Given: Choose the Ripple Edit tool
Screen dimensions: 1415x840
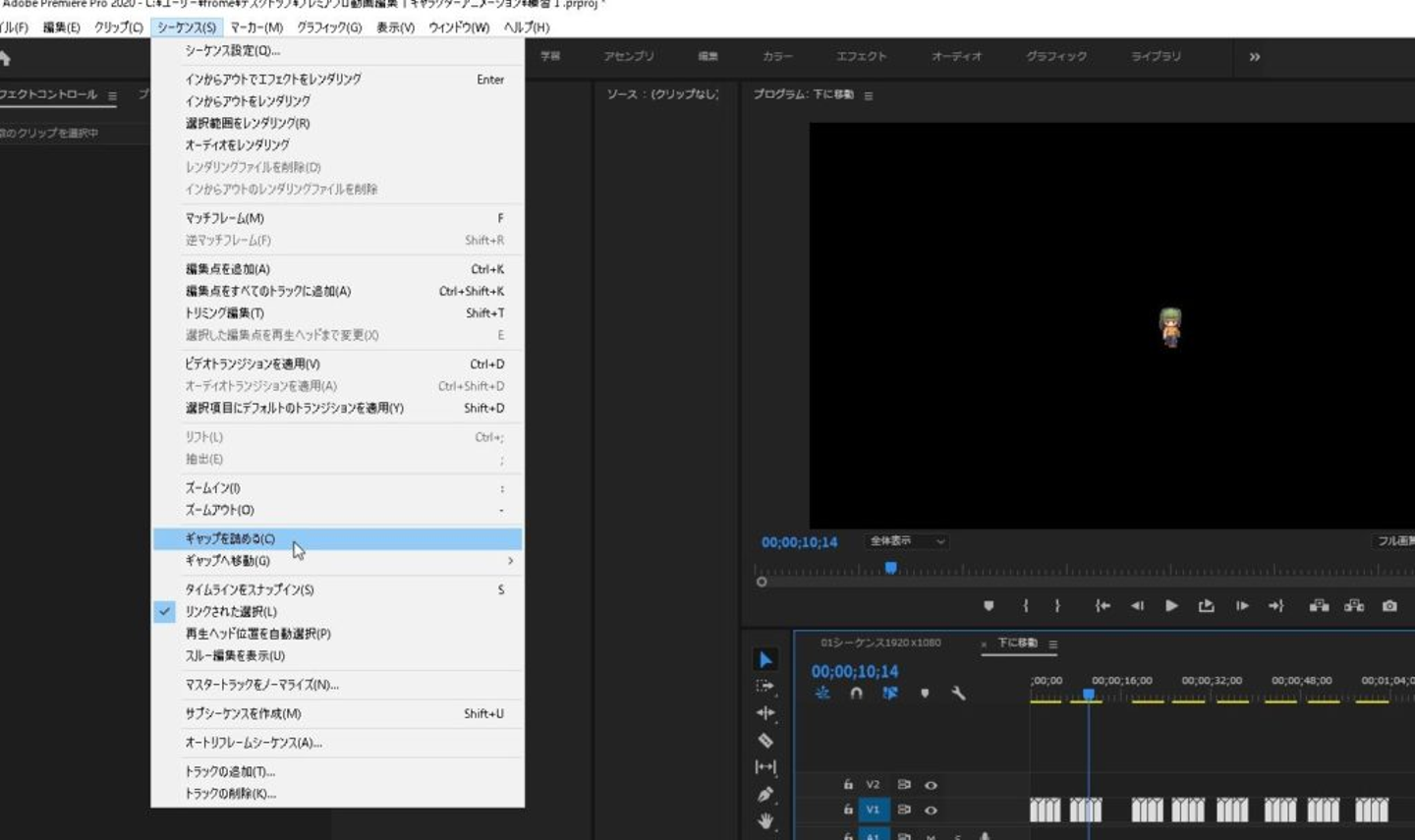Looking at the screenshot, I should click(765, 713).
